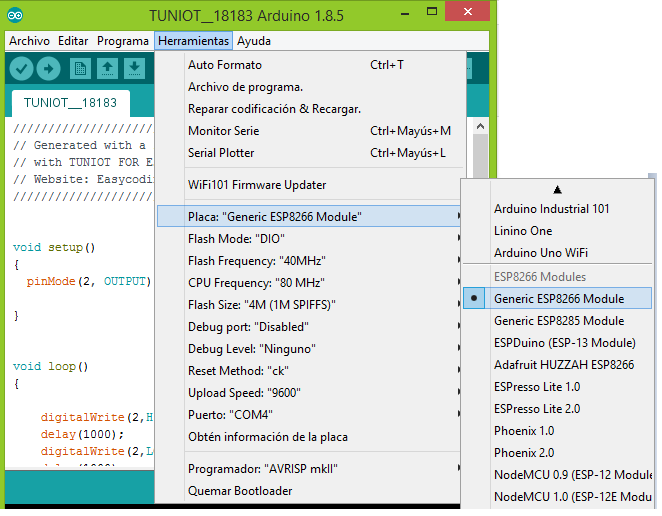Click the editor scrollbar up arrow
This screenshot has width=662, height=516.
480,126
